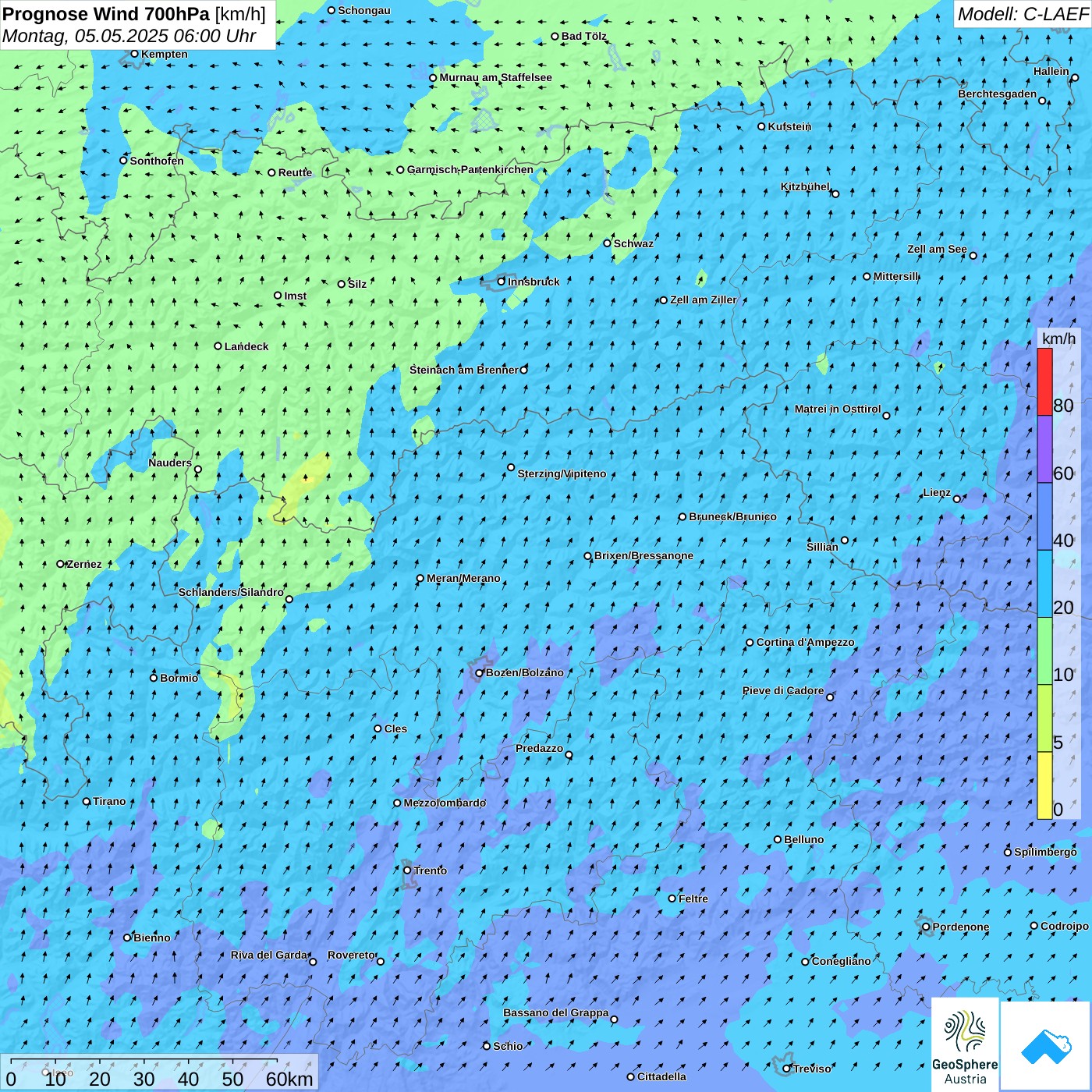Click the Garmisch-Partenkirchen label

pos(470,169)
